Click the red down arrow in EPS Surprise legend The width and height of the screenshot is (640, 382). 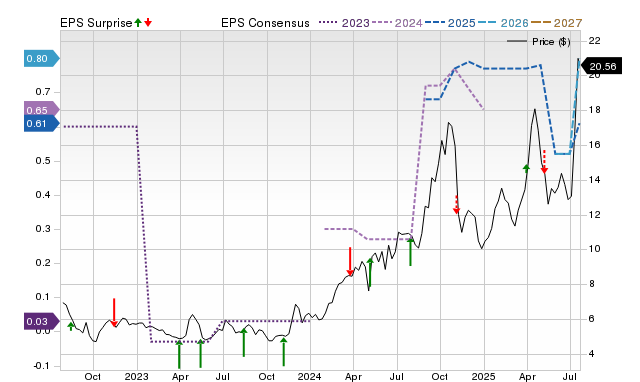148,22
